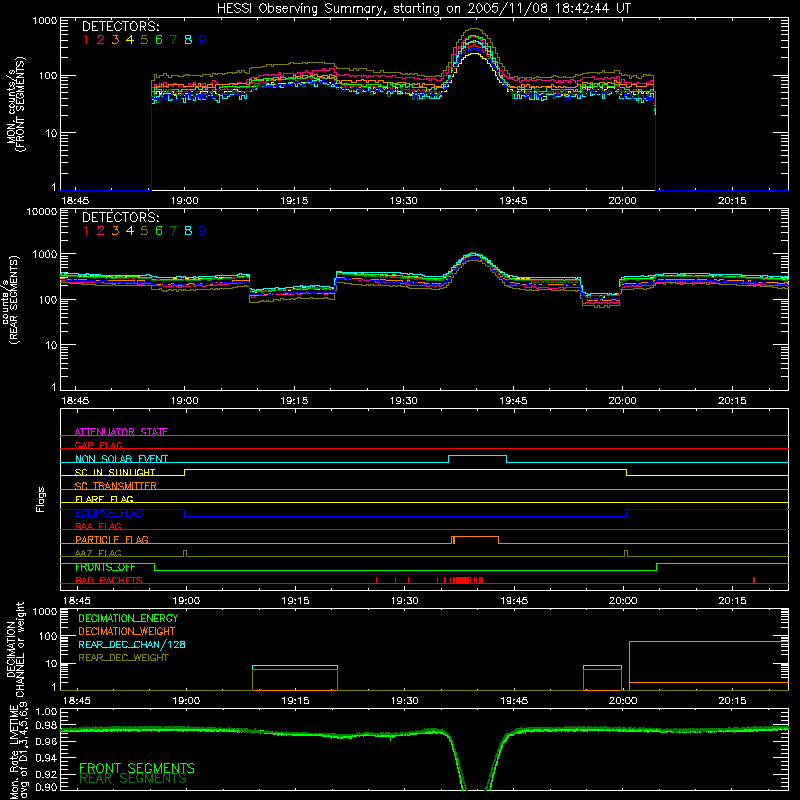Viewport: 800px width, 800px height.
Task: Click the FLARE_FLAG label
Action: (104, 499)
